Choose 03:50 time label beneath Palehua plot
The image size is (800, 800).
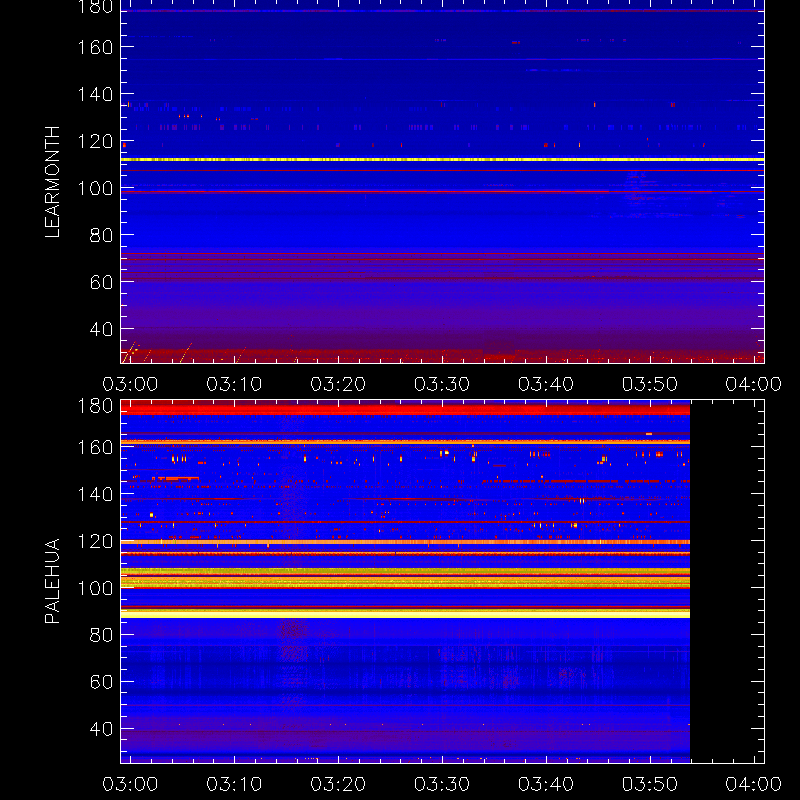[x=650, y=784]
